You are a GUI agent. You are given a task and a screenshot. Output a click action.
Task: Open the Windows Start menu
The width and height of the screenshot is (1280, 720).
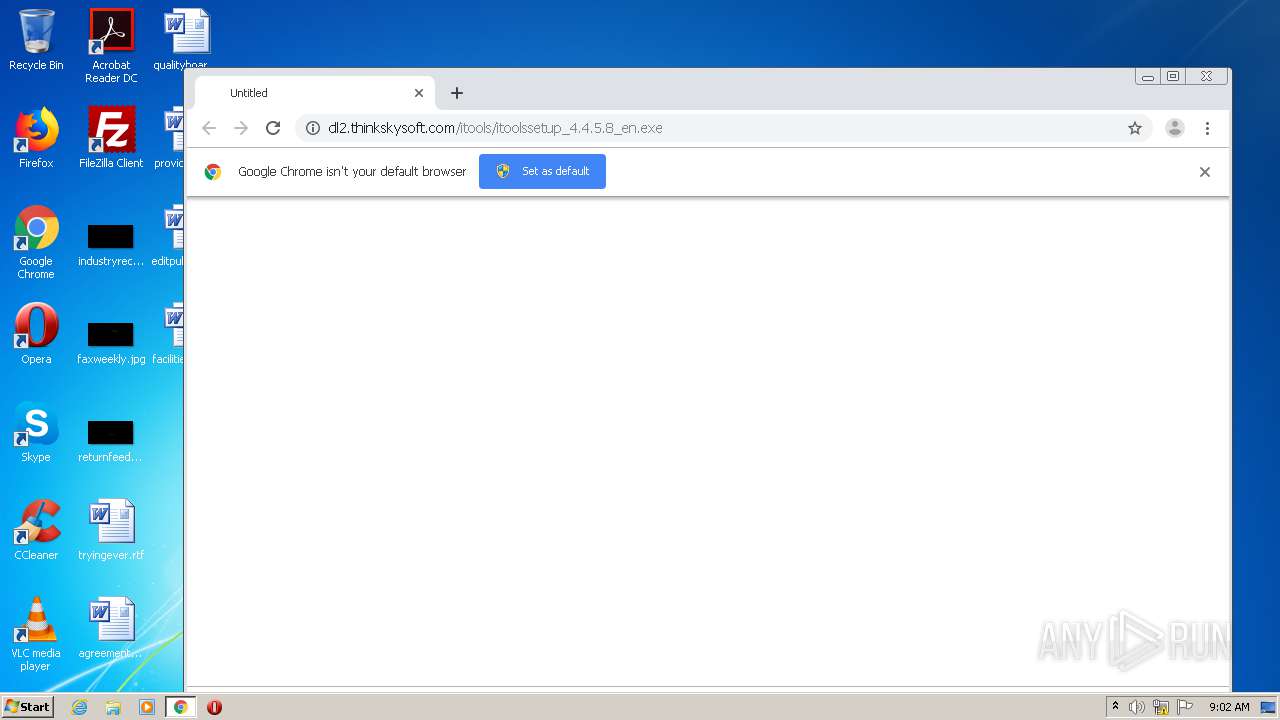[28, 706]
